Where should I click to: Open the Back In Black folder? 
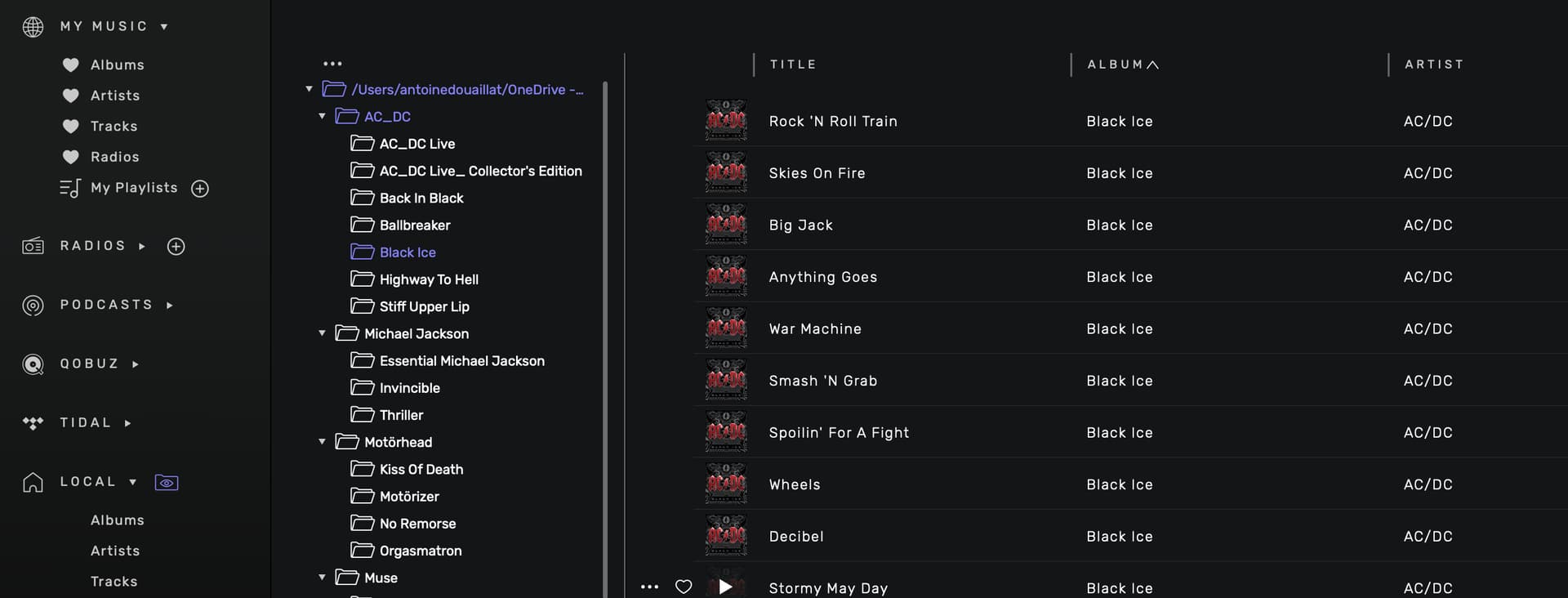pyautogui.click(x=421, y=199)
